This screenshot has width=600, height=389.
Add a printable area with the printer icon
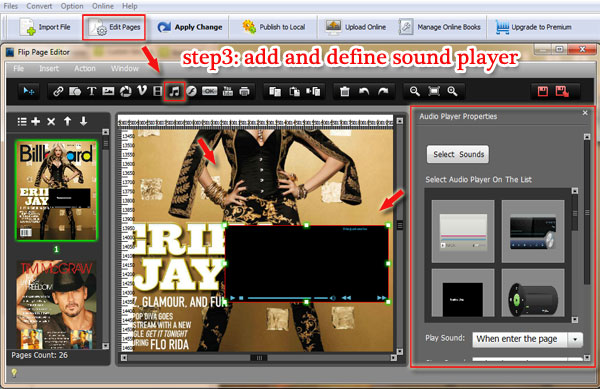244,91
